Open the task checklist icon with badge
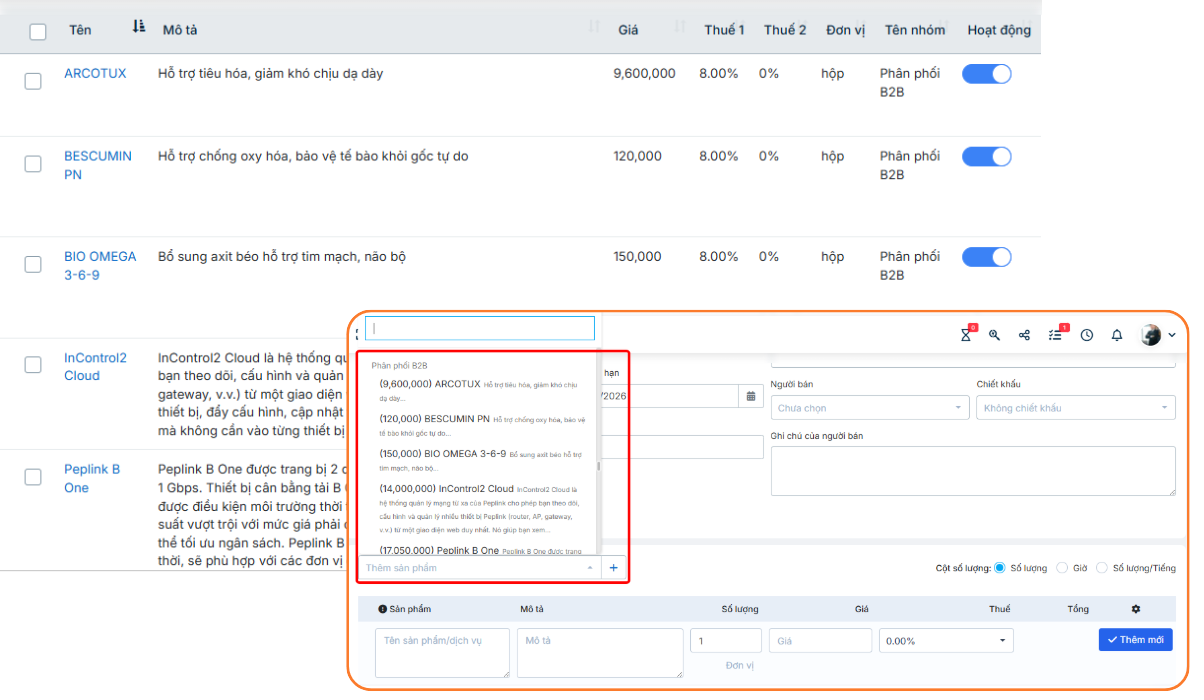The height and width of the screenshot is (700, 1204). tap(1056, 335)
